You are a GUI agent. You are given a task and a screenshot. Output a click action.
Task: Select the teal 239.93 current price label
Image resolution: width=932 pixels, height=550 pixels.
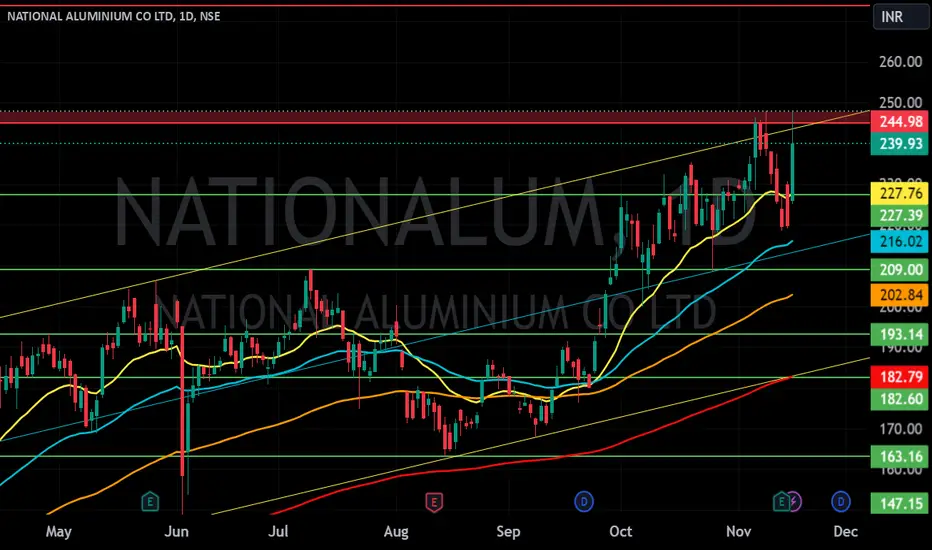900,143
